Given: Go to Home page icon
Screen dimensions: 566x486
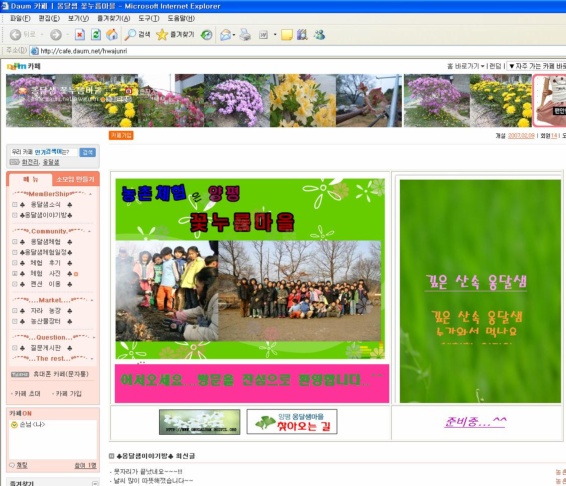Looking at the screenshot, I should (112, 35).
